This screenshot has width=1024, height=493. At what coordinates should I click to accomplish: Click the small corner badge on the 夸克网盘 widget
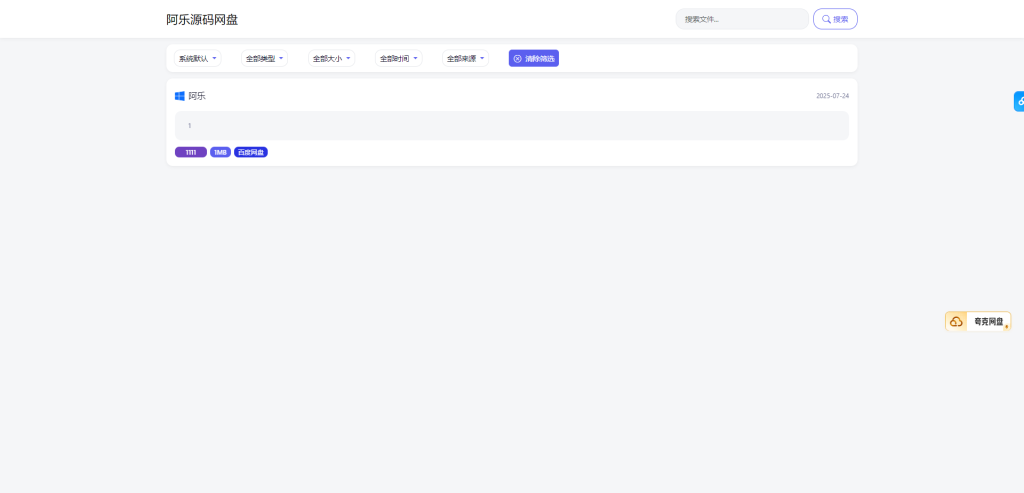tap(1006, 327)
